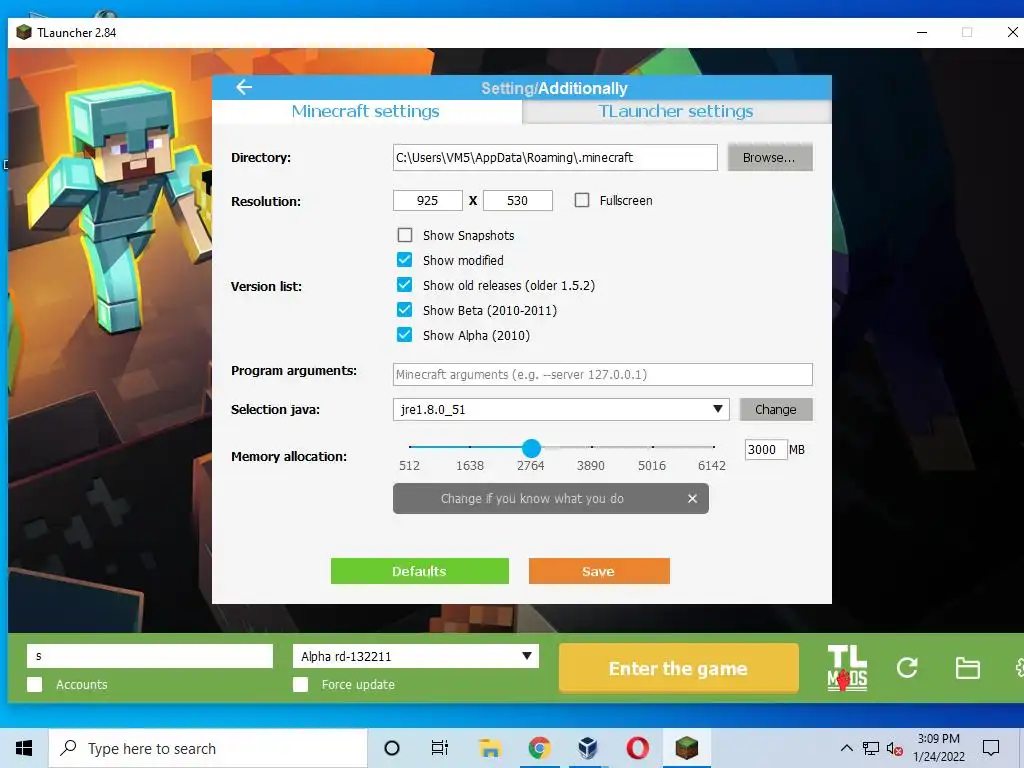1024x768 pixels.
Task: Open TL Mods pack icon
Action: [847, 668]
